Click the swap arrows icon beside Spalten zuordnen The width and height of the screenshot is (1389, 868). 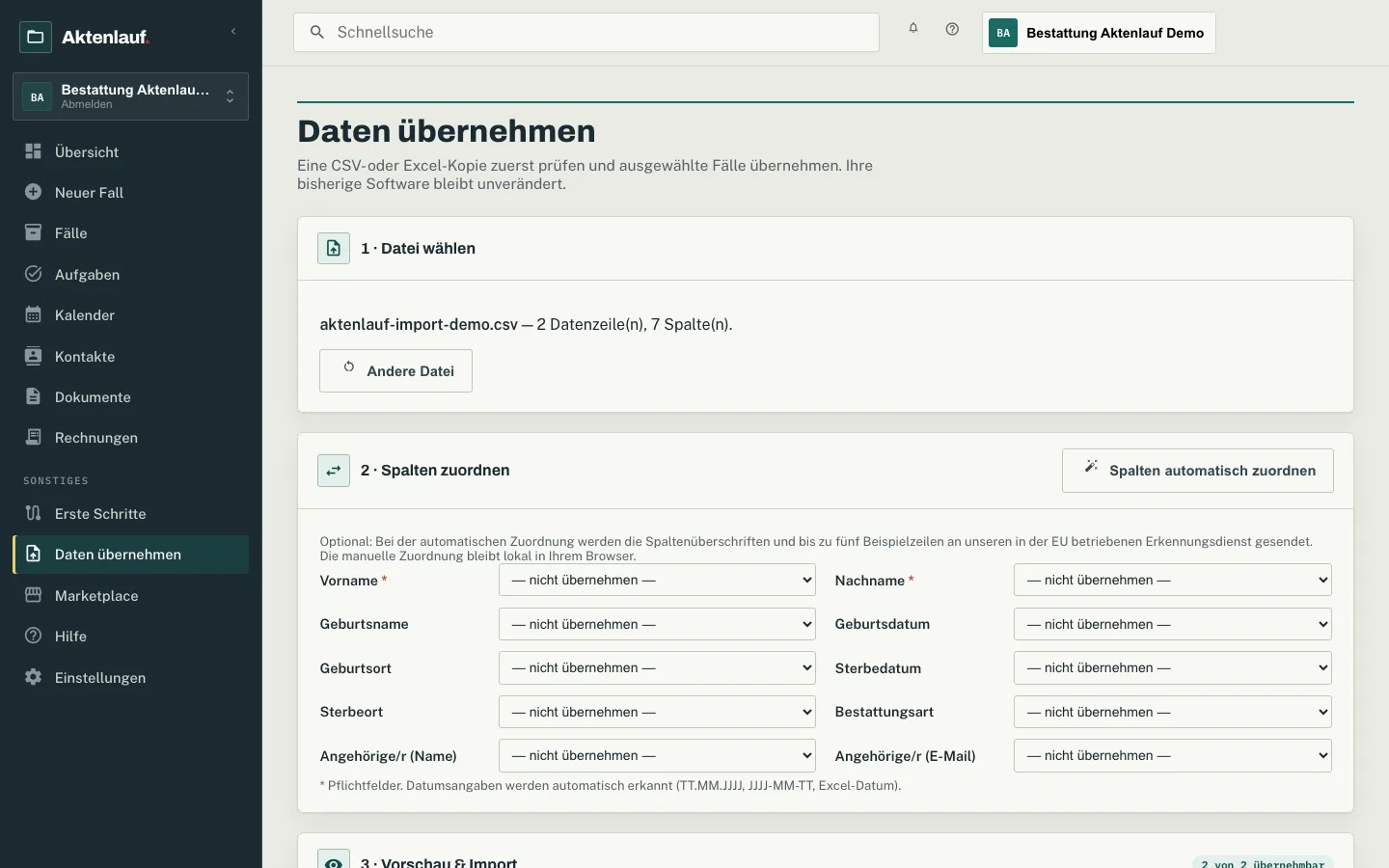tap(334, 471)
